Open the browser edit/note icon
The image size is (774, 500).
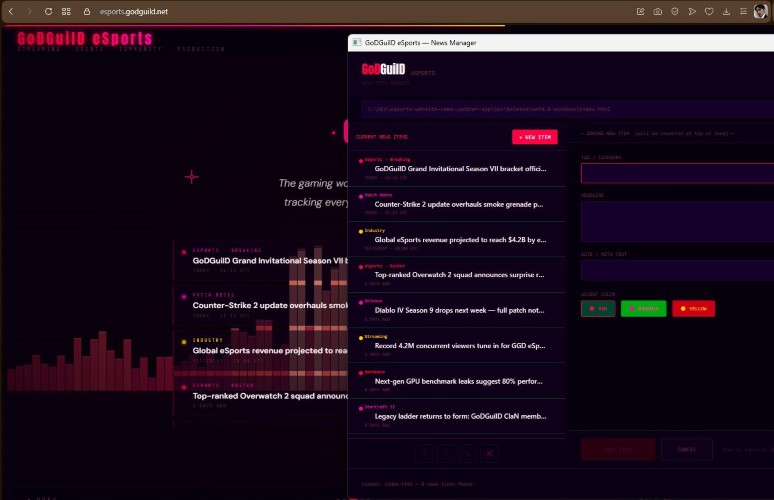[640, 11]
